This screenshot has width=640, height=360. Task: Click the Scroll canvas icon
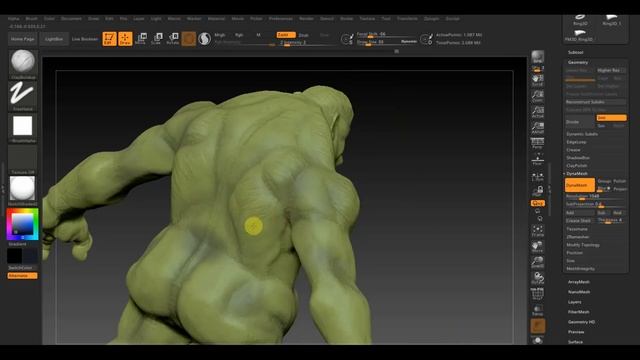pos(538,80)
